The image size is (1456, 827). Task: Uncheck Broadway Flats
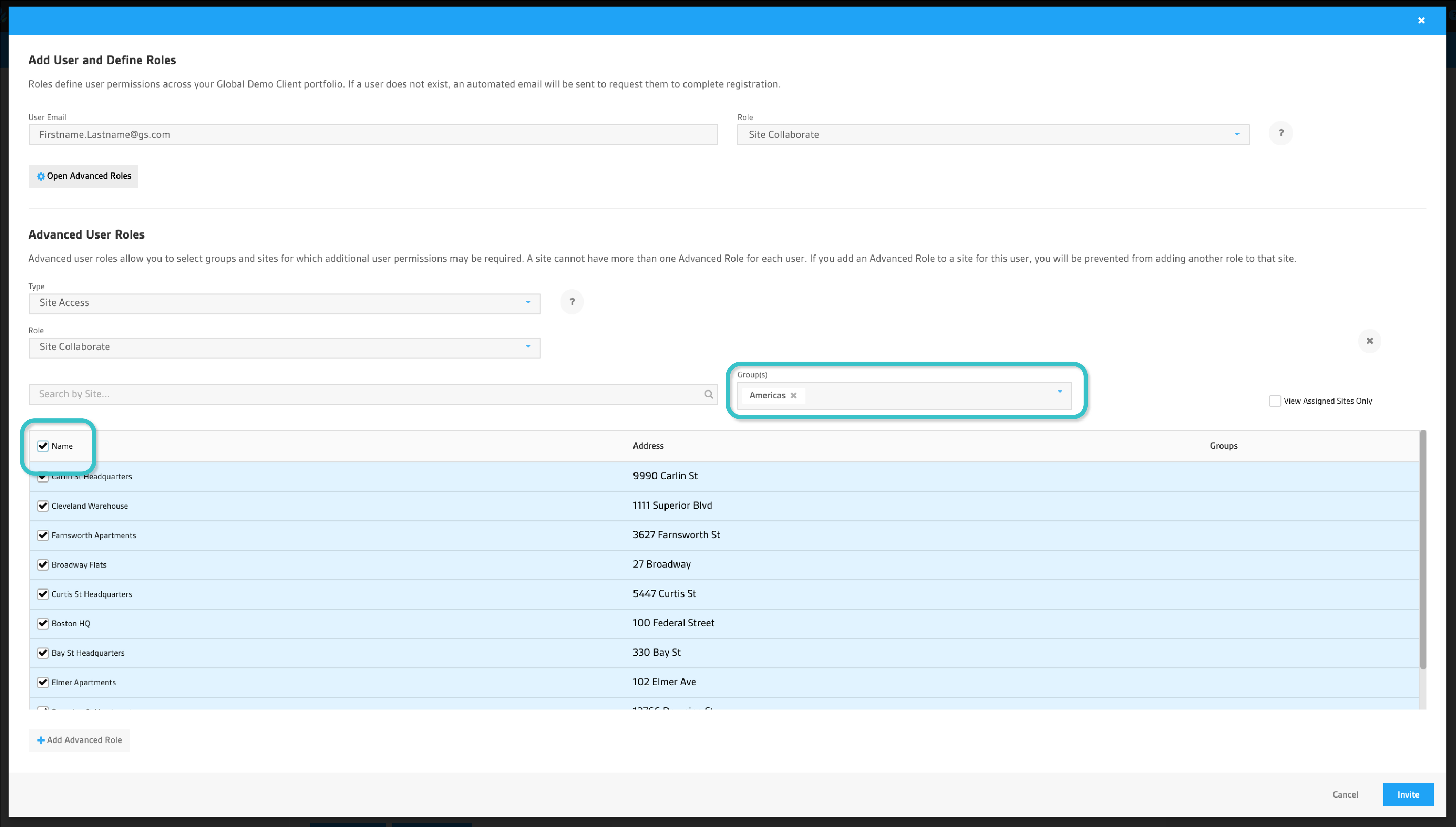tap(43, 565)
